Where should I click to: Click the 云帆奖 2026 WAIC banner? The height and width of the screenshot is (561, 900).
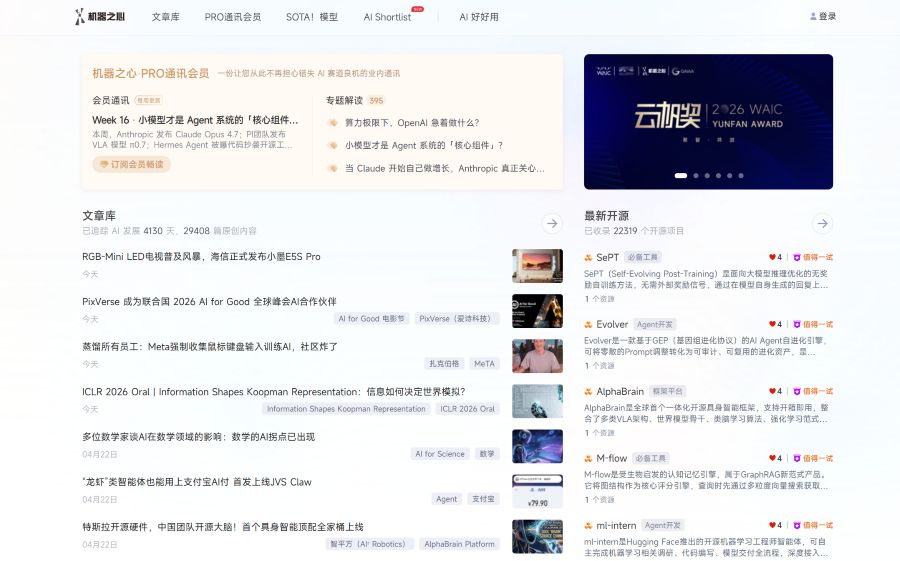(708, 122)
